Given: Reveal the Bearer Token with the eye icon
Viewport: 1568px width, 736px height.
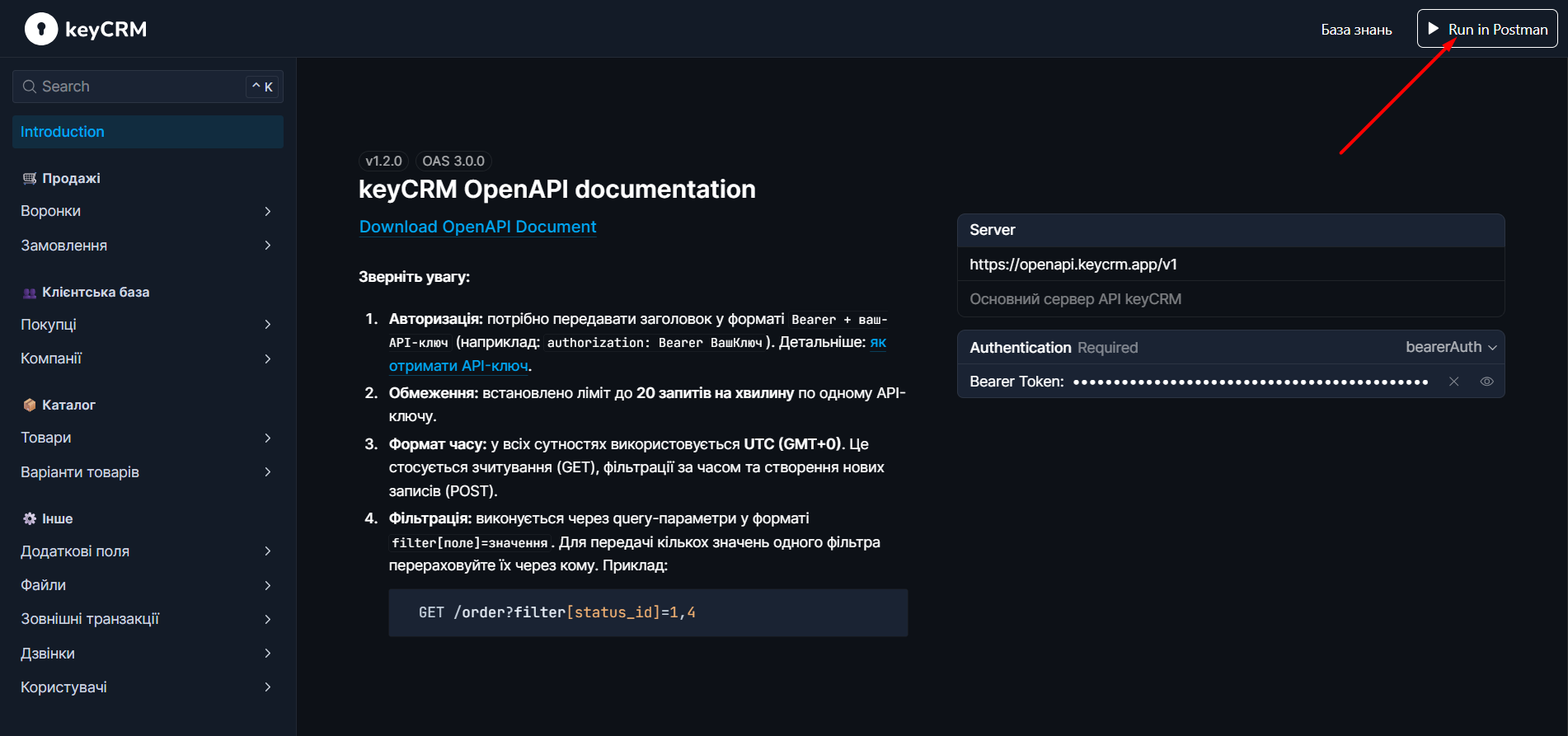Looking at the screenshot, I should point(1487,382).
